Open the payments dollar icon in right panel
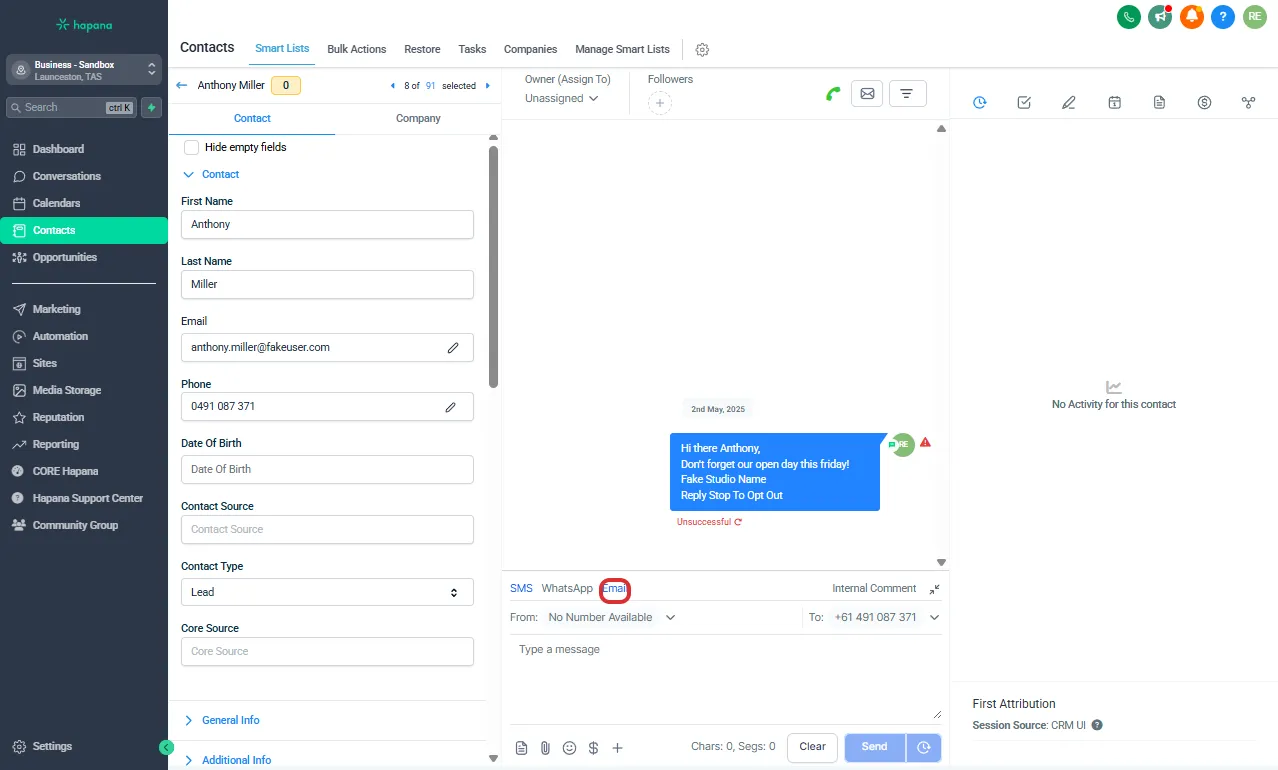Image resolution: width=1278 pixels, height=770 pixels. tap(1204, 102)
